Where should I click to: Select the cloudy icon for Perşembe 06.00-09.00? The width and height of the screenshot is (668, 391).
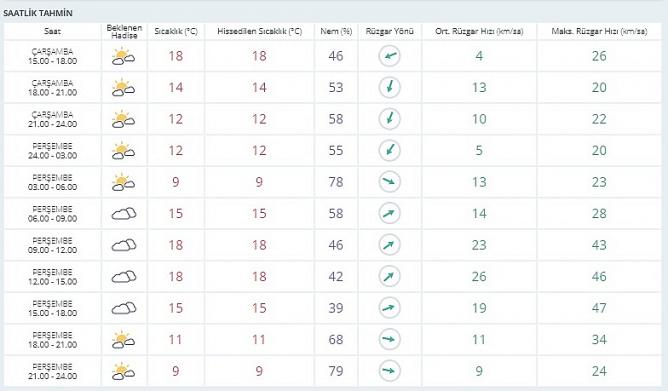click(124, 213)
